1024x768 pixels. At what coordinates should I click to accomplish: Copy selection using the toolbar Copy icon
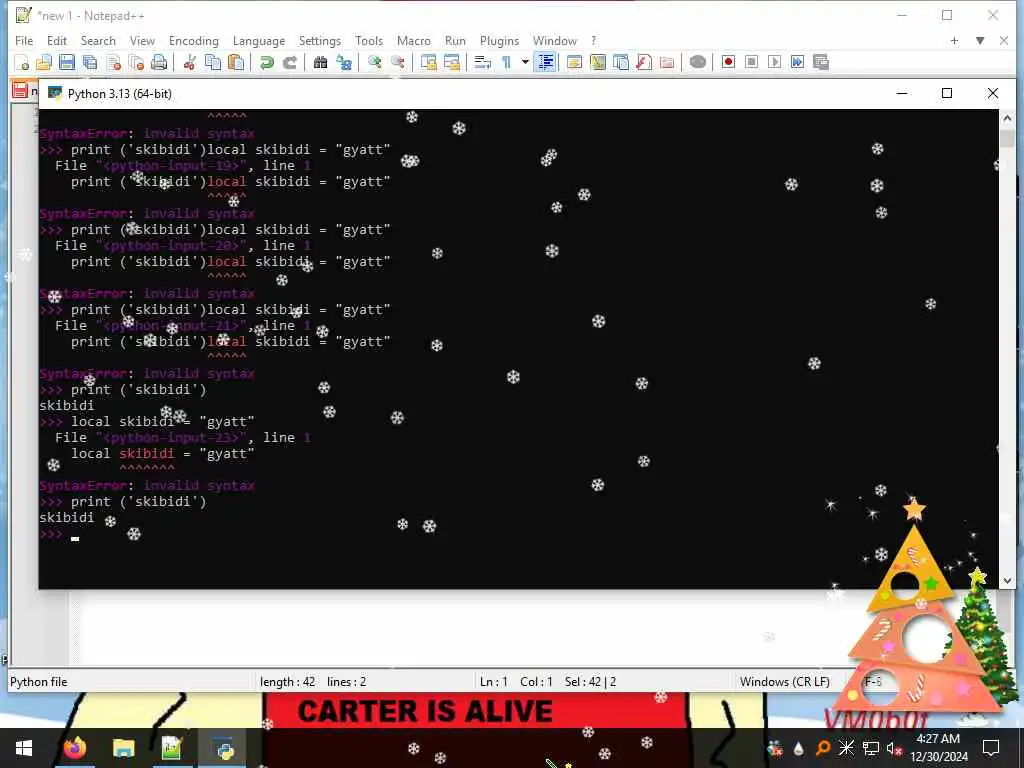pyautogui.click(x=213, y=63)
